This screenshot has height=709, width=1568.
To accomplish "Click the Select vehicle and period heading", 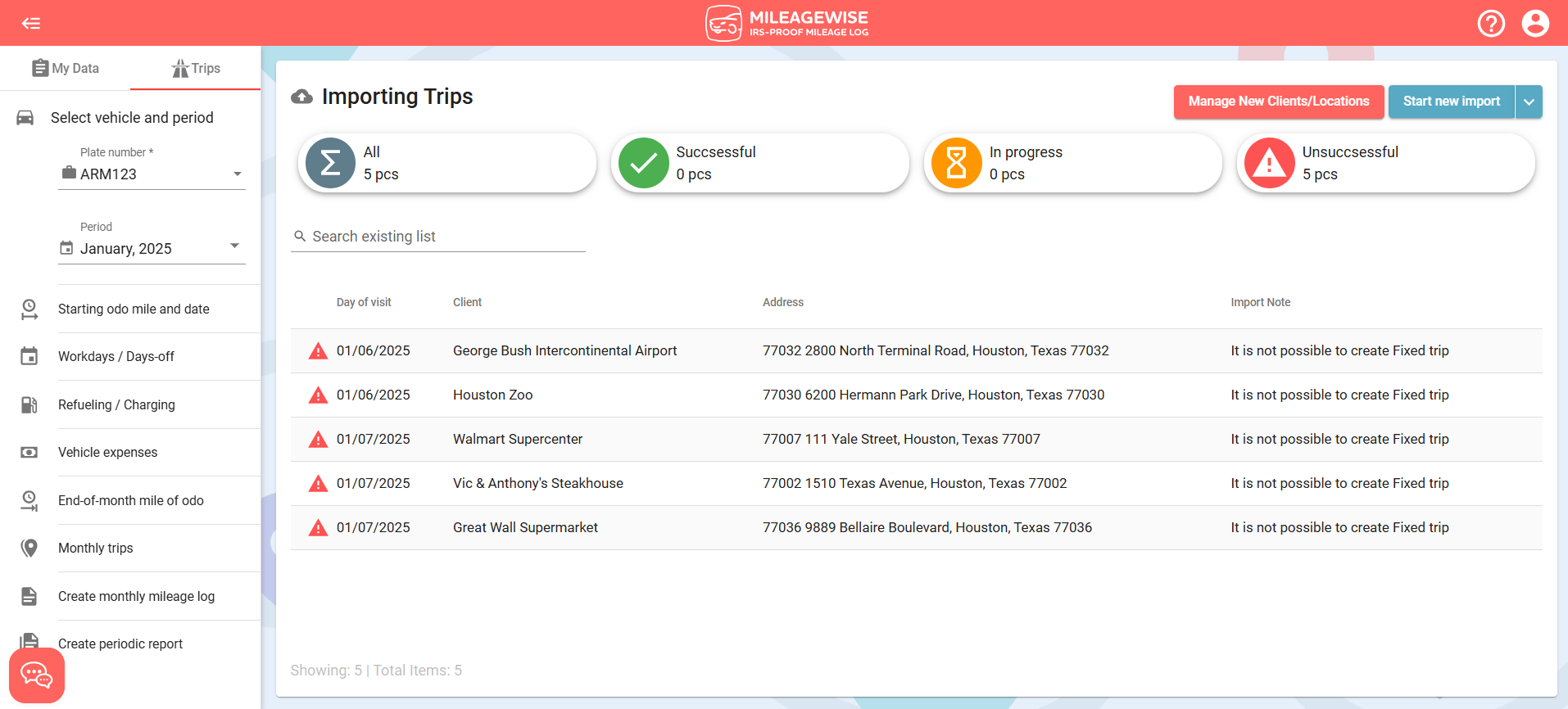I will tap(132, 118).
